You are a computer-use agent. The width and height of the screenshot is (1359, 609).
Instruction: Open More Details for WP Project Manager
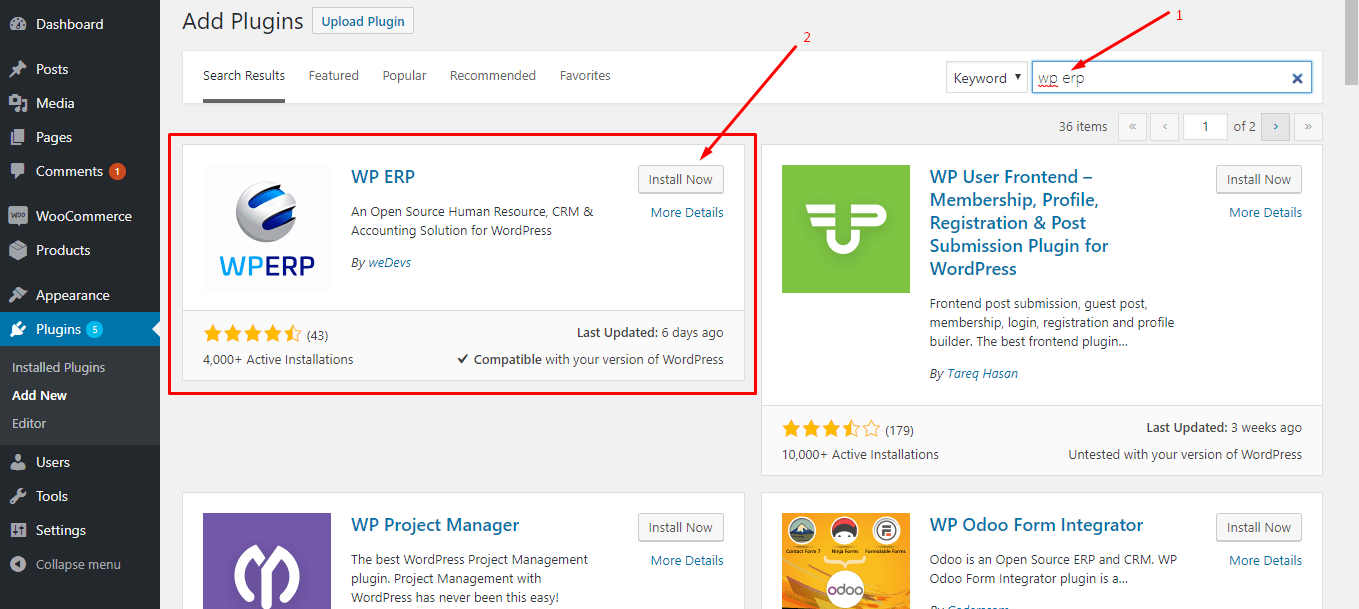coord(687,561)
